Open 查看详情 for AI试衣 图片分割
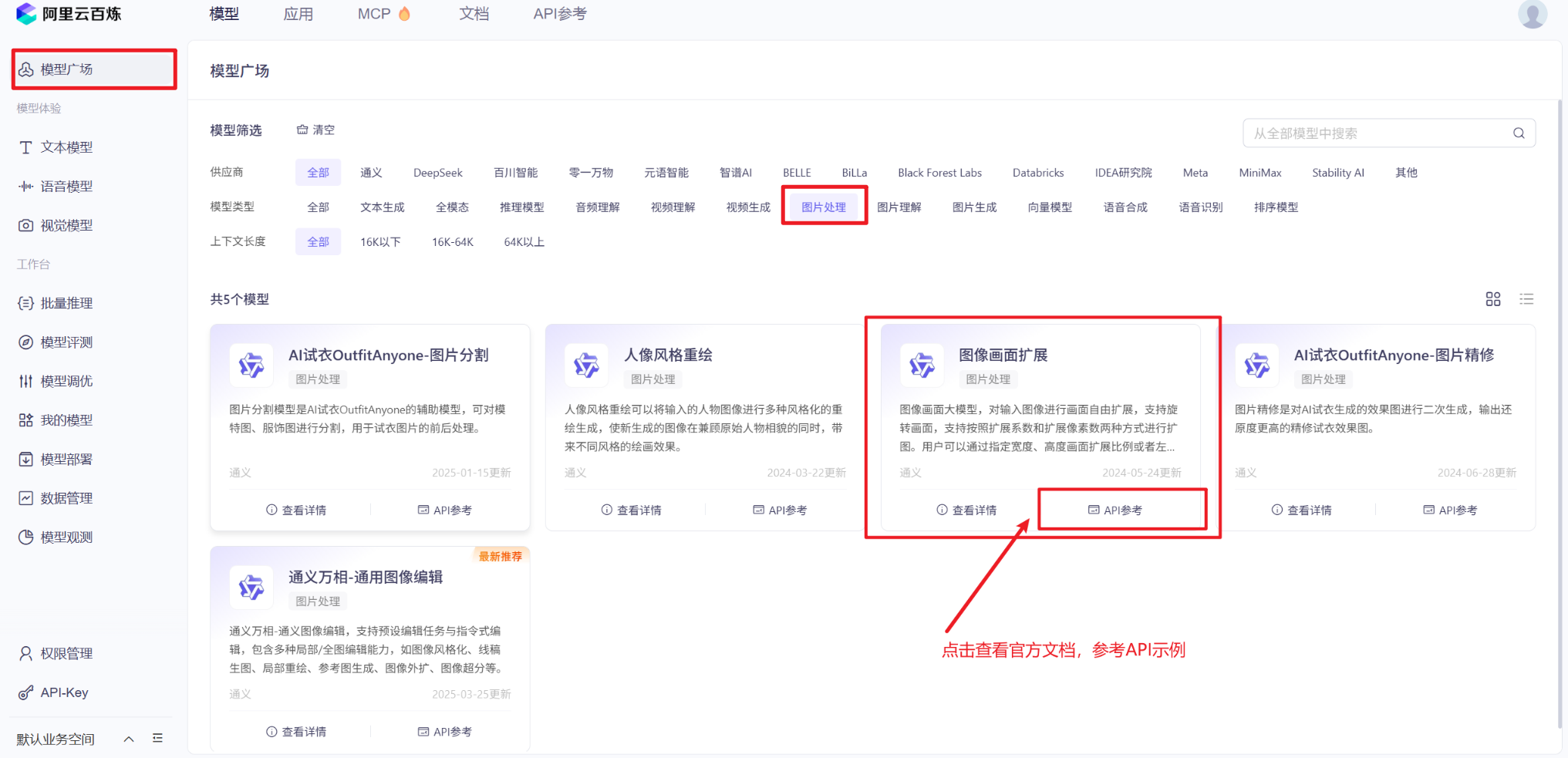 [296, 510]
